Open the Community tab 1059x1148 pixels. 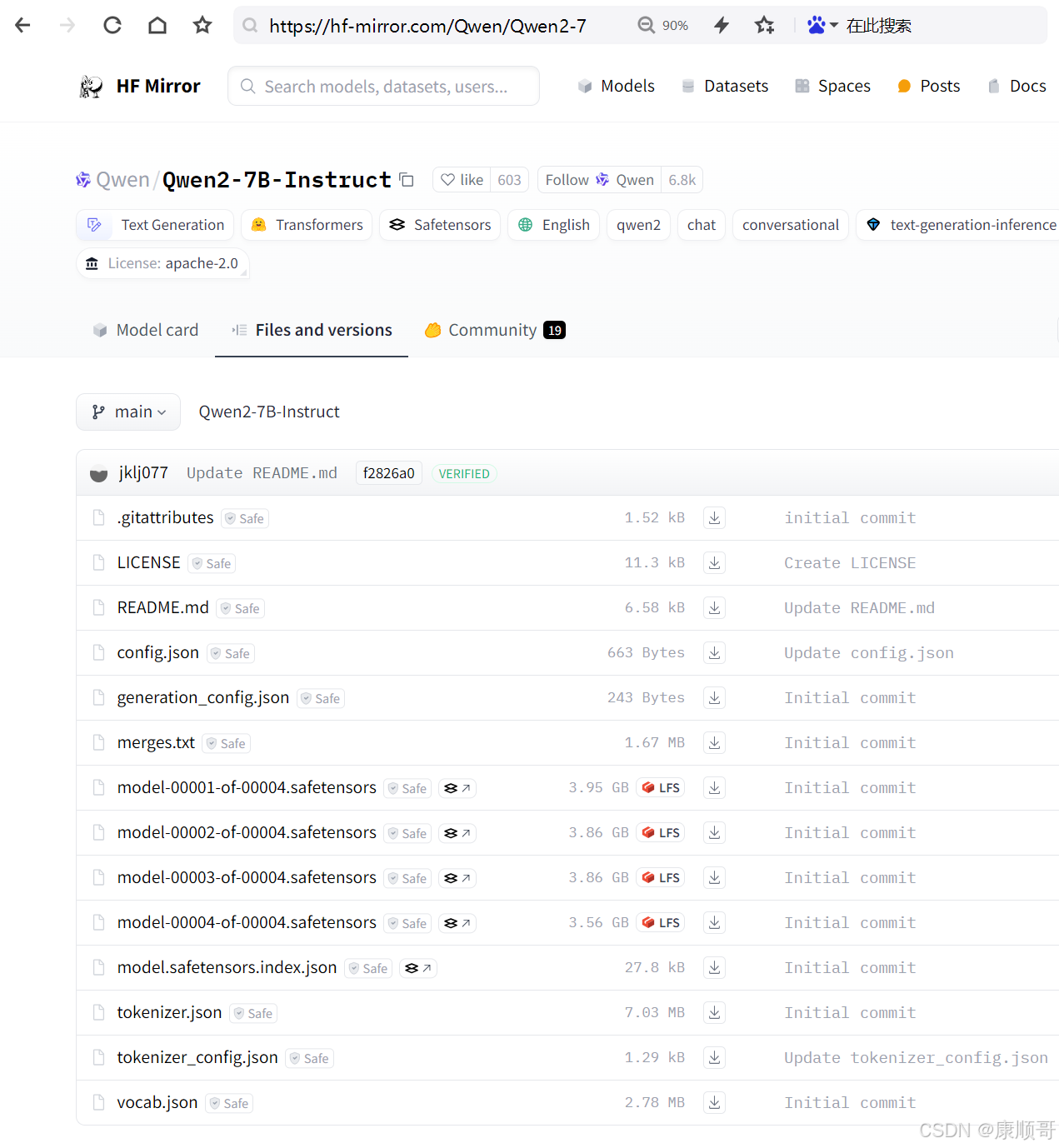(495, 330)
